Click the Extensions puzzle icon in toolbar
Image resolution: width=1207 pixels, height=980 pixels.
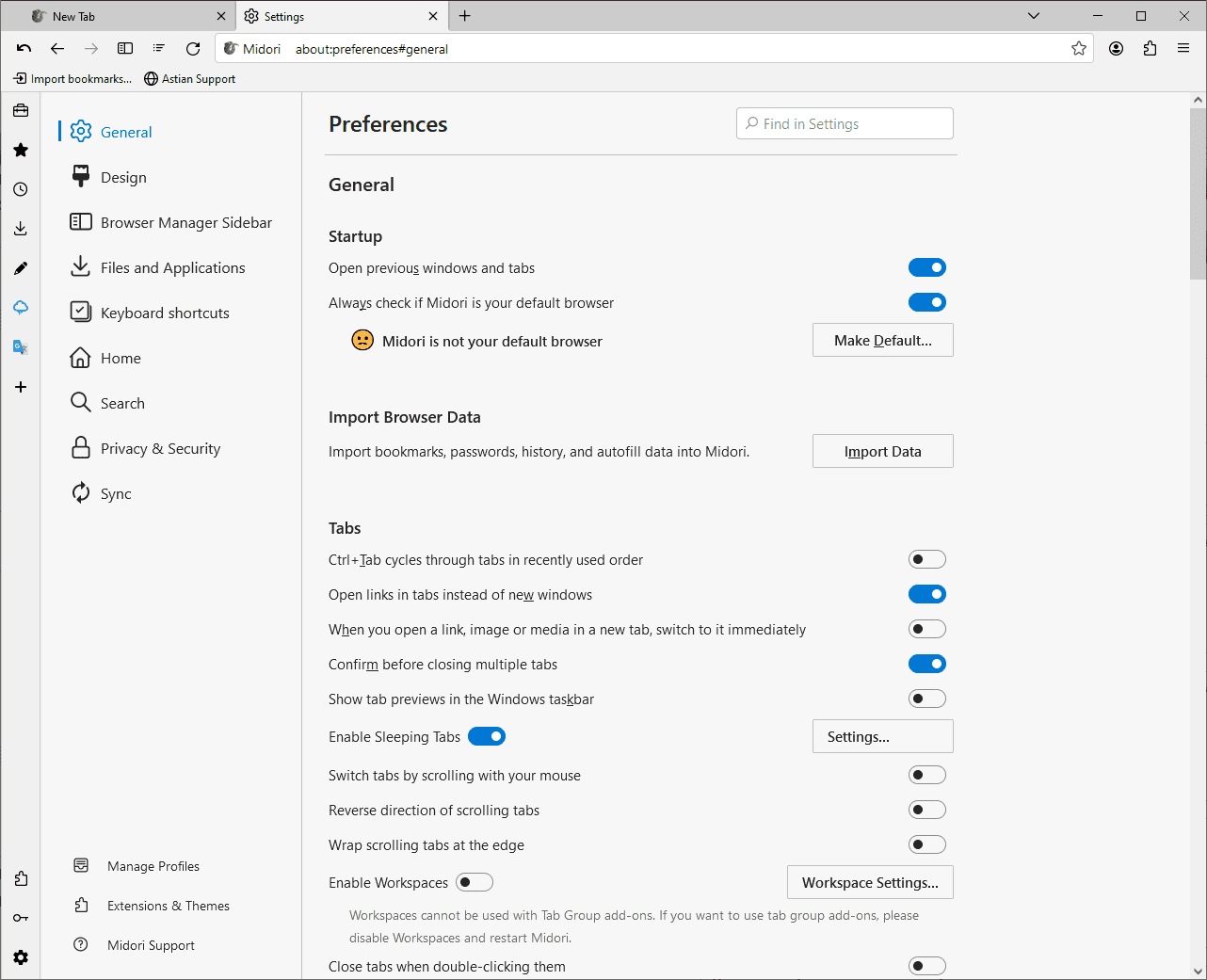[1150, 49]
